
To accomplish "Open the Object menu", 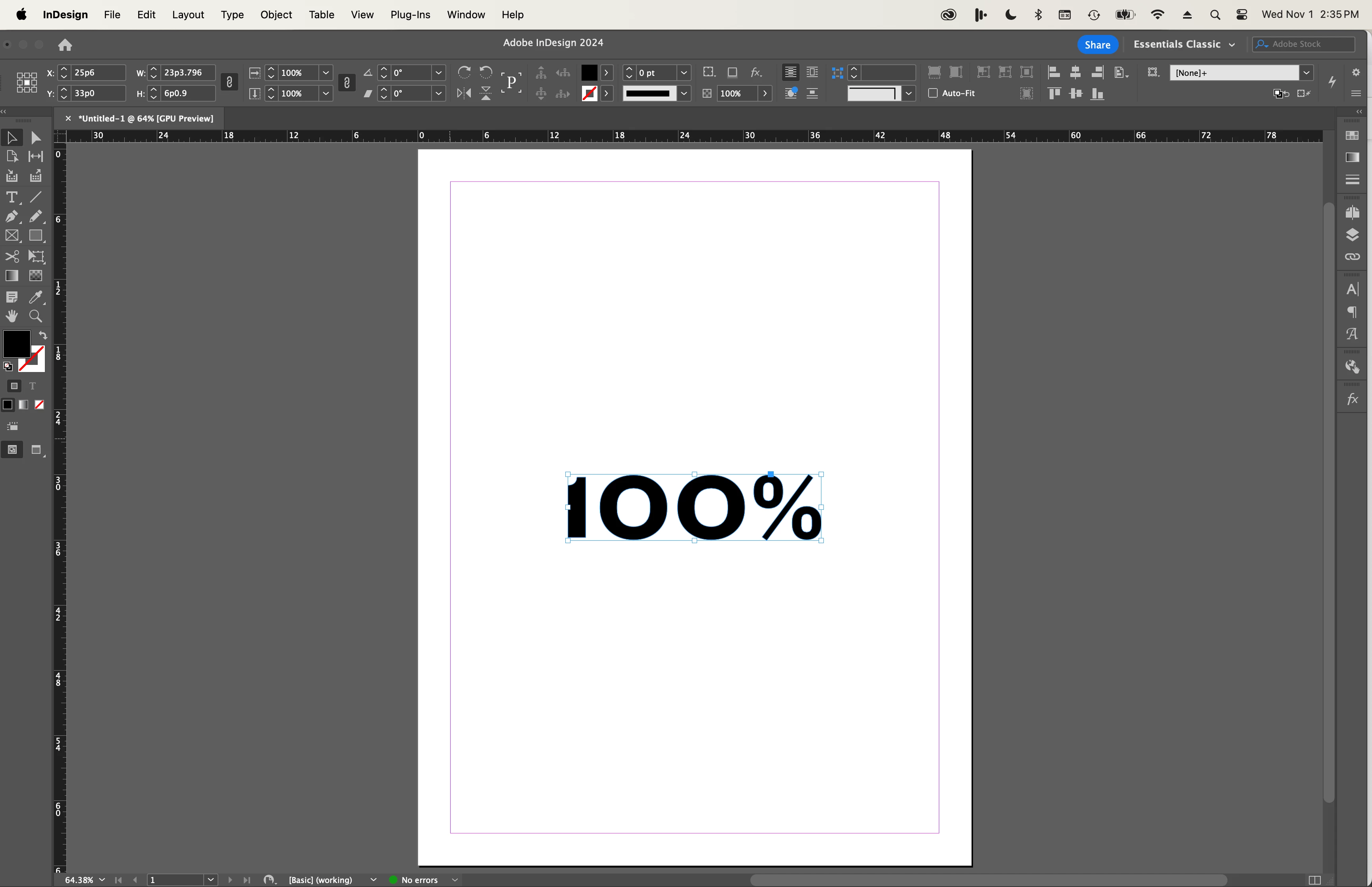I will pos(276,14).
